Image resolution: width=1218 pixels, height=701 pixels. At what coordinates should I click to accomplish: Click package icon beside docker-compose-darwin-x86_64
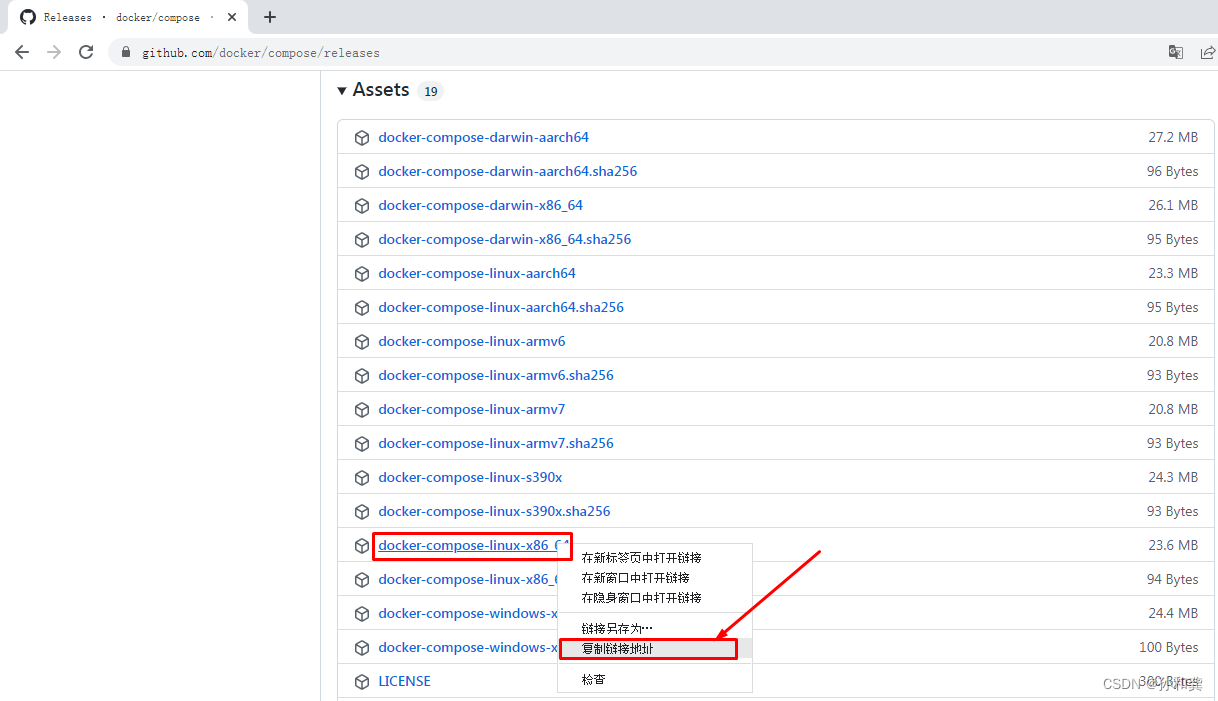pos(362,205)
